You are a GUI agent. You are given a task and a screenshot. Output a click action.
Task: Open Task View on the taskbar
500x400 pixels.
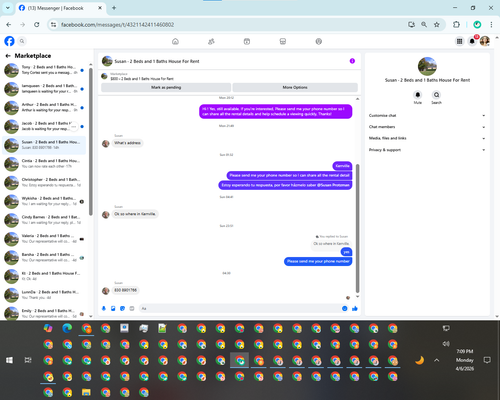28,360
